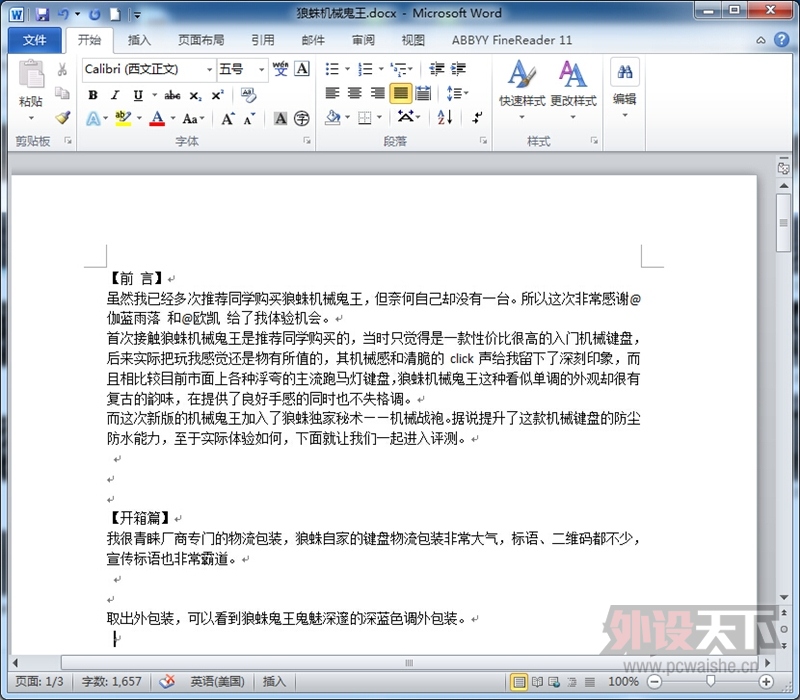
Task: Click the Superscript x² icon
Action: (x=217, y=95)
